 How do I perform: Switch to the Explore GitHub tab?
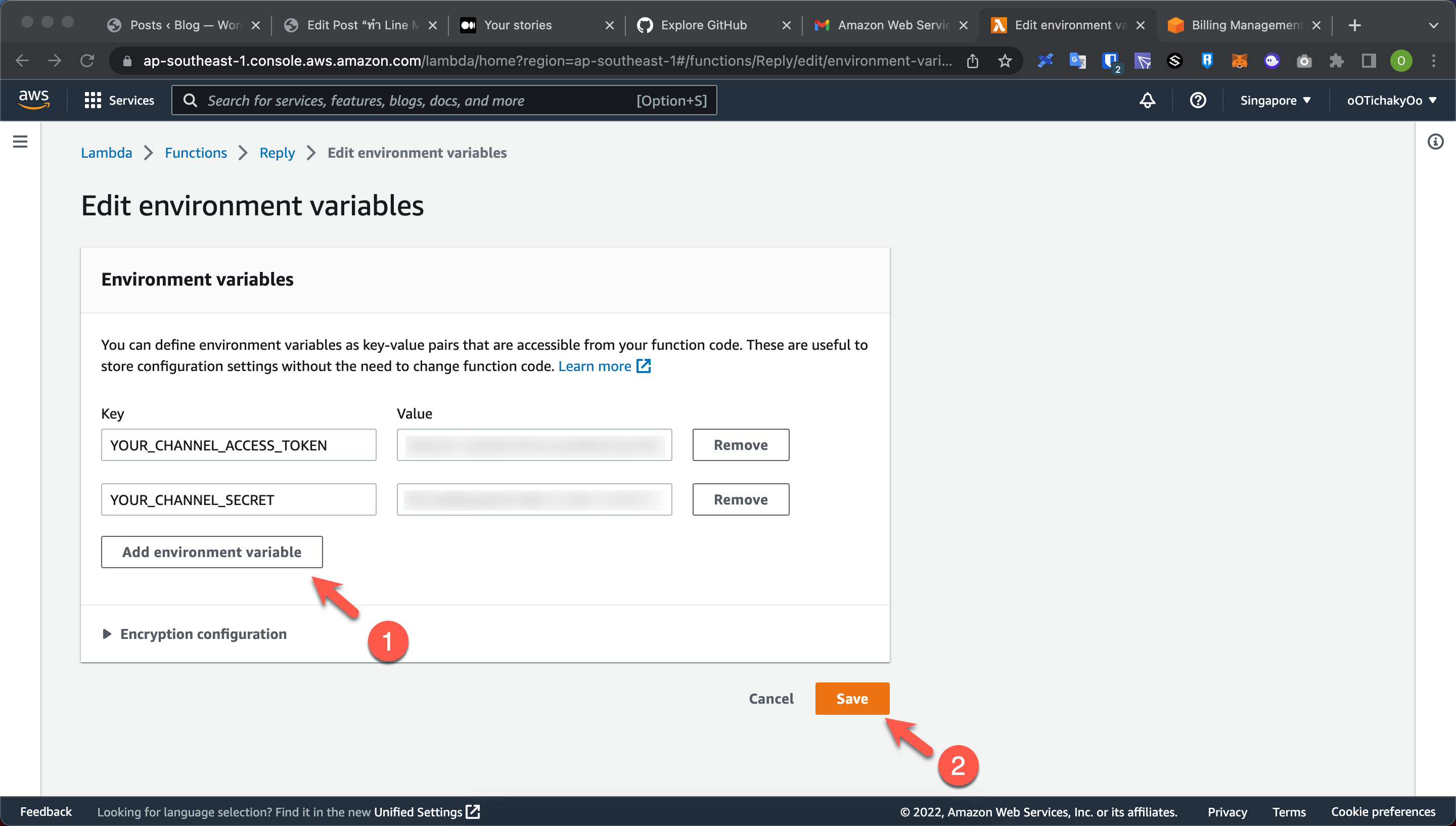(703, 25)
